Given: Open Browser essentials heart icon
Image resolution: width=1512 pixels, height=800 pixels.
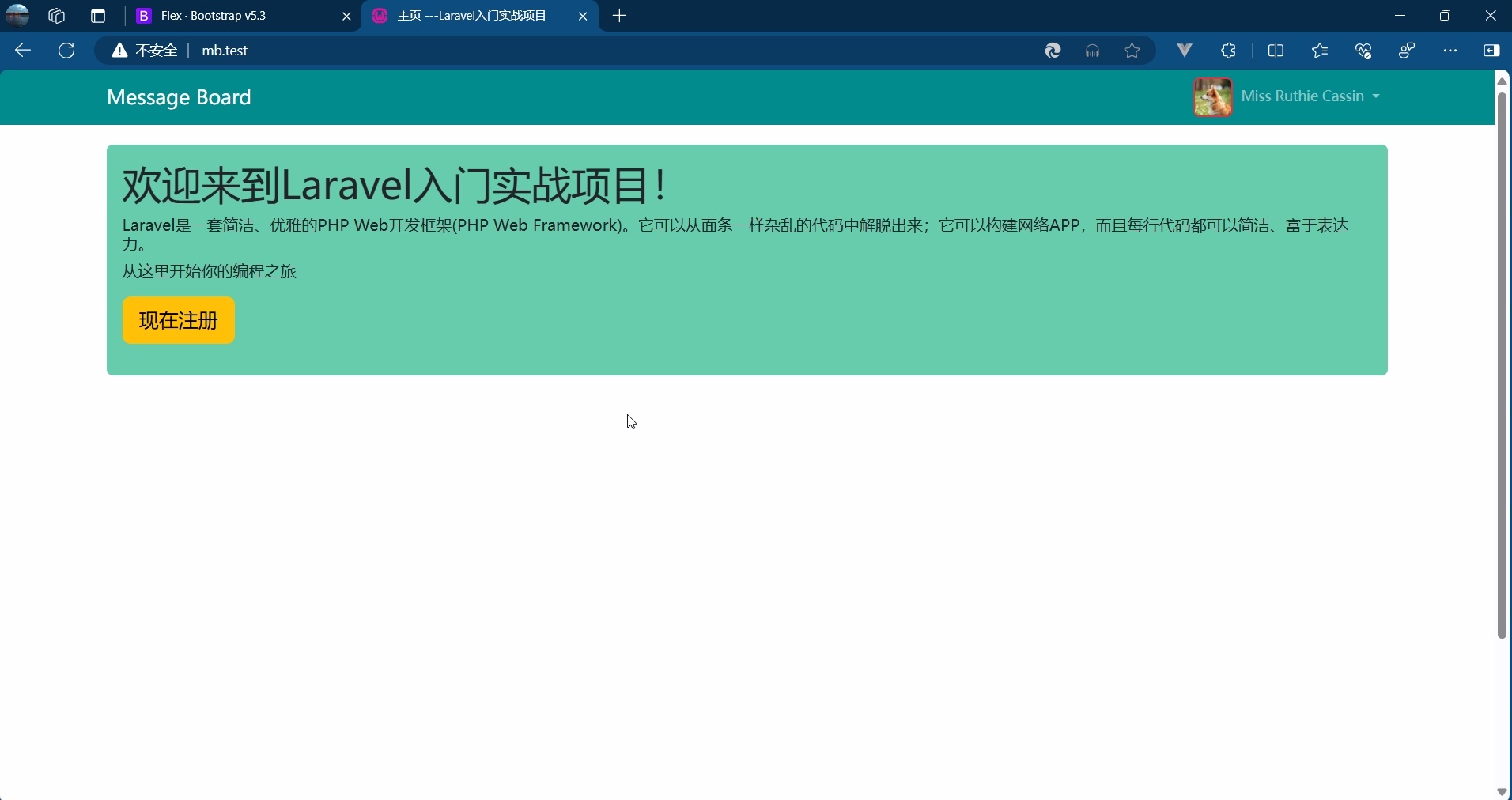Looking at the screenshot, I should [x=1363, y=51].
